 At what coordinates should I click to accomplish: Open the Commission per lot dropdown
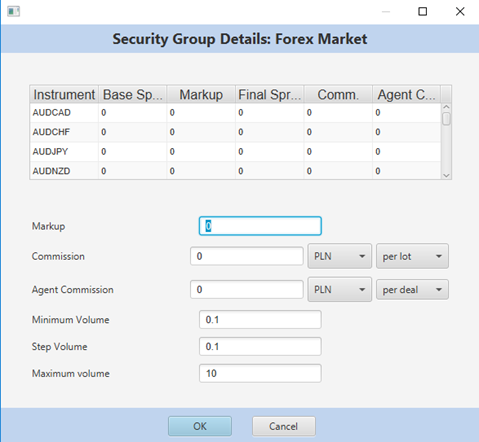412,256
